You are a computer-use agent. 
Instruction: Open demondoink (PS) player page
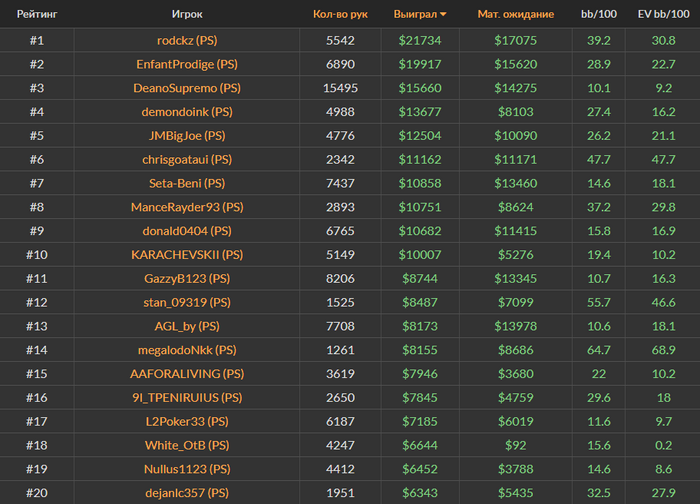187,112
